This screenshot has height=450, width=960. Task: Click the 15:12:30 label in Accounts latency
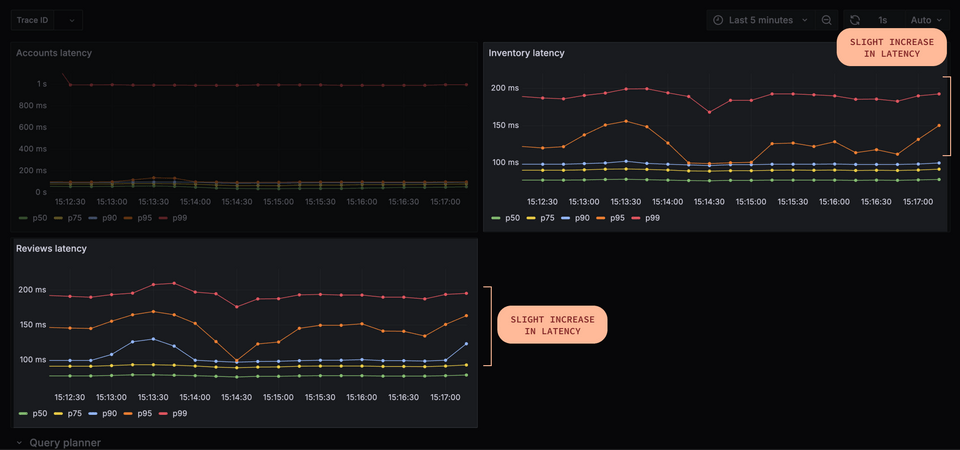(70, 201)
